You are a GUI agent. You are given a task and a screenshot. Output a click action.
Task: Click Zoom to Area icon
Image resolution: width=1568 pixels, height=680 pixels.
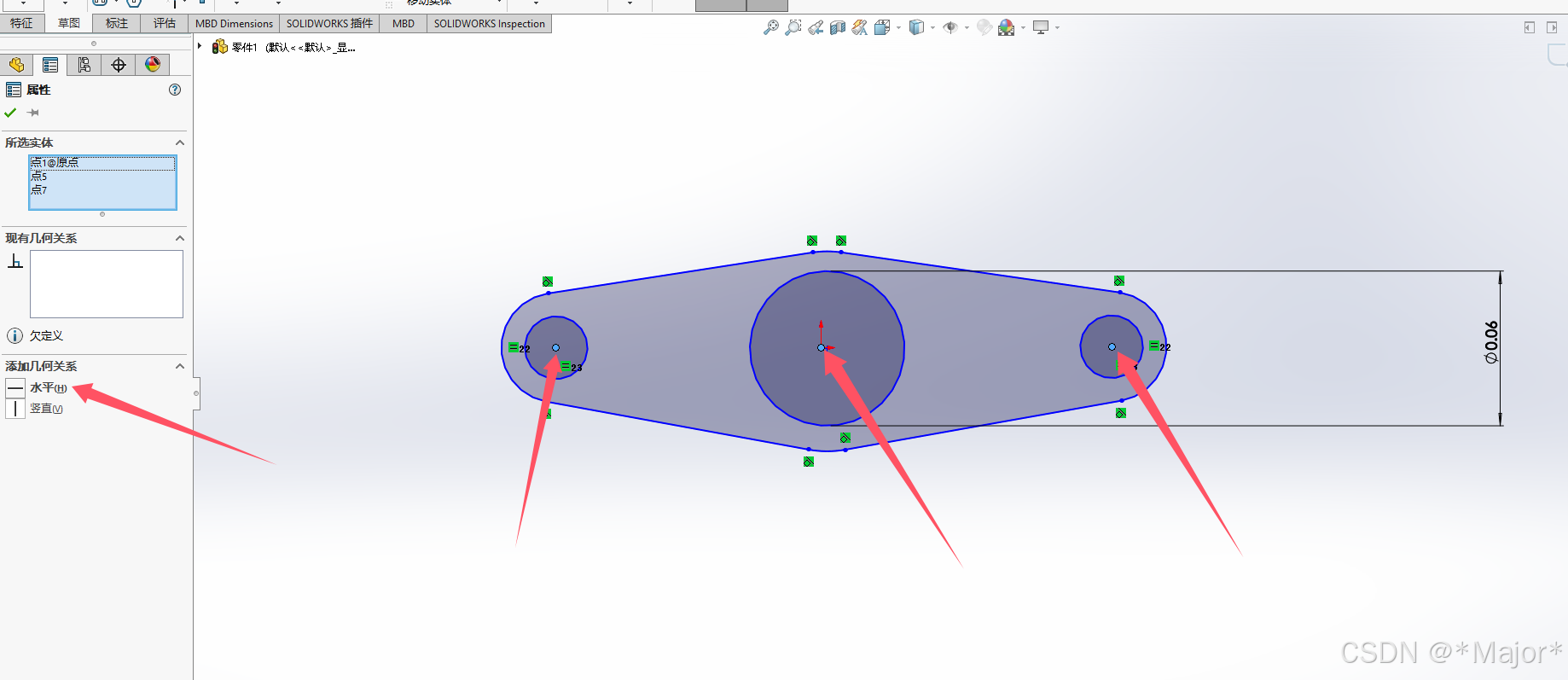tap(793, 27)
